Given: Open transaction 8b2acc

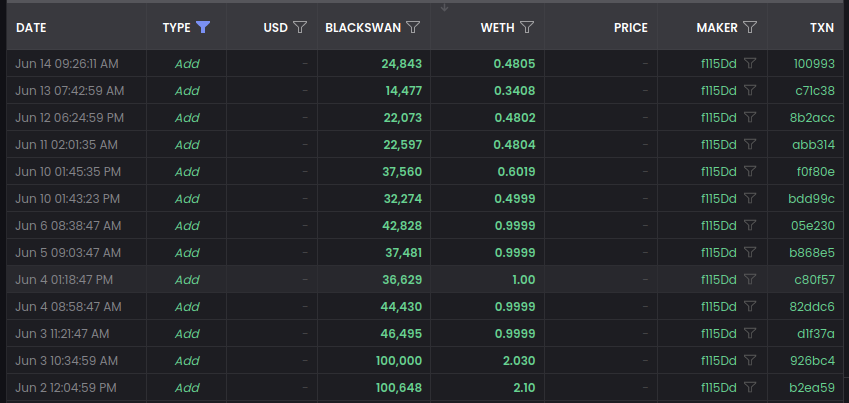Looking at the screenshot, I should coord(812,118).
